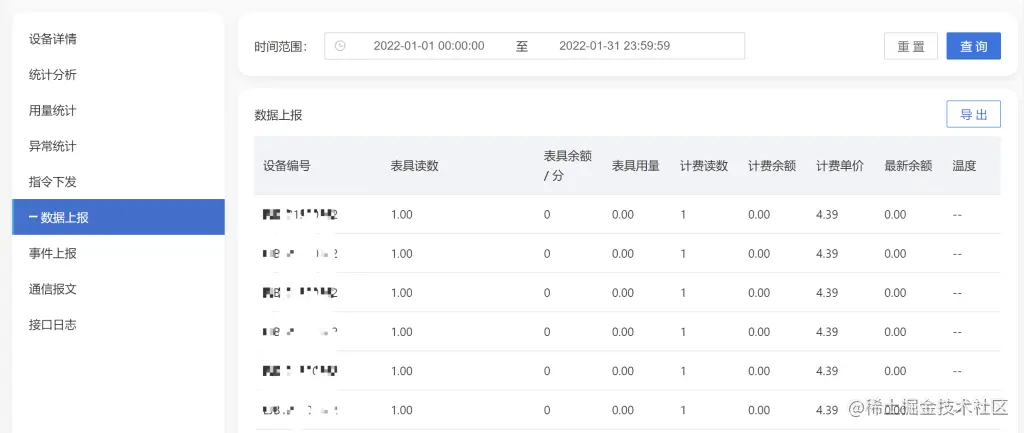Click the 温度 column header
This screenshot has width=1024, height=433.
tap(964, 166)
